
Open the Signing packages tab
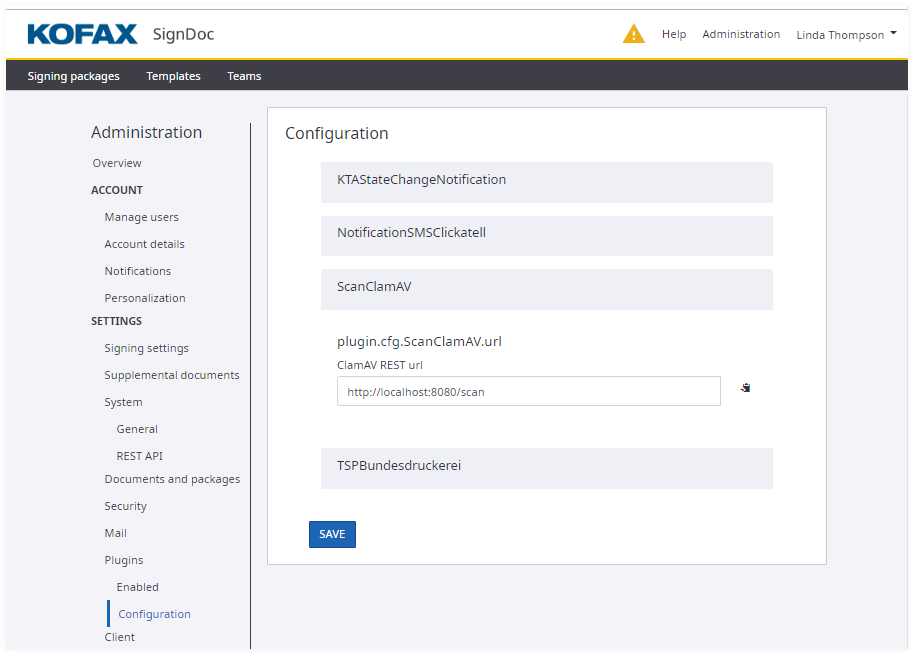point(73,76)
